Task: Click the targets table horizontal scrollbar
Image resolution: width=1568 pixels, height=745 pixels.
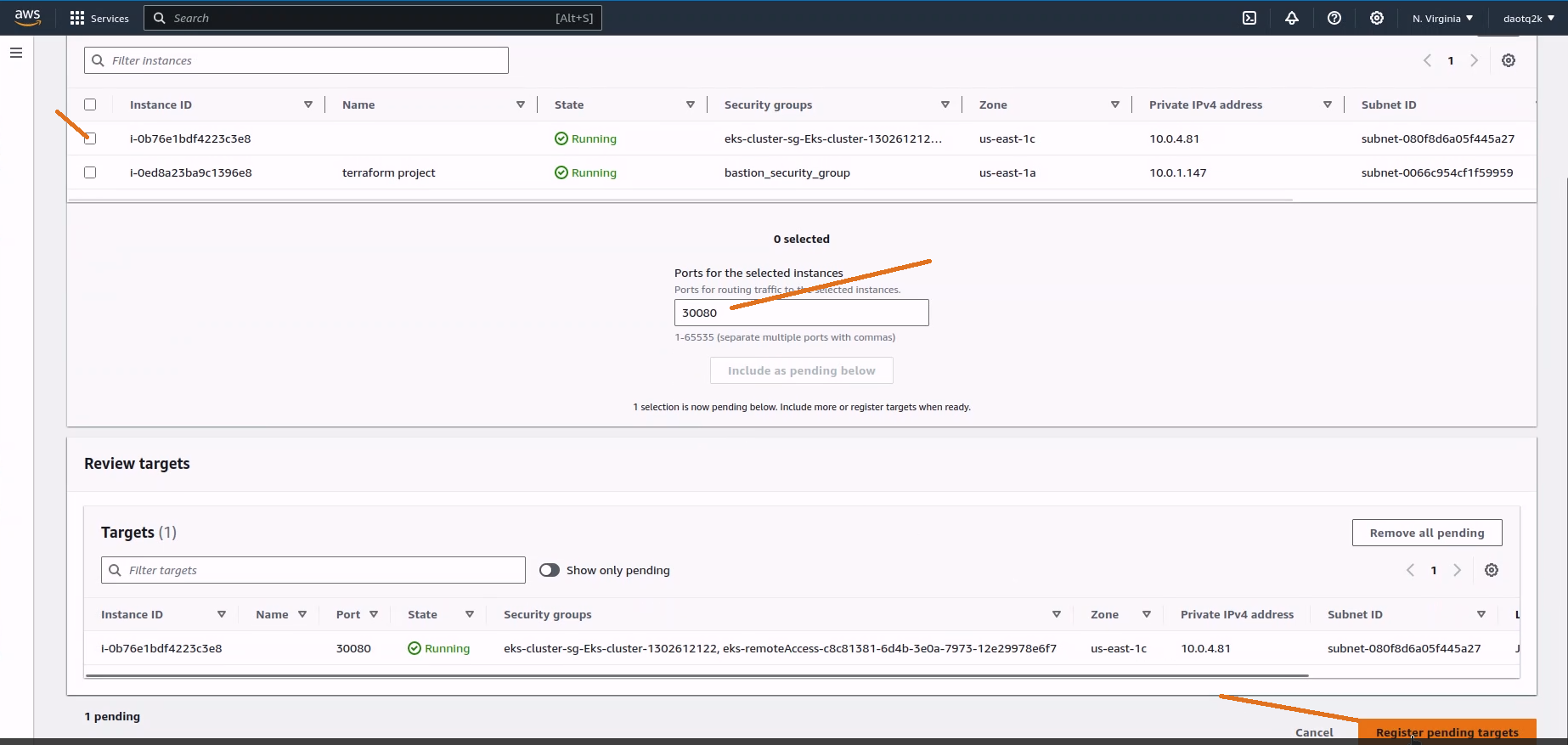Action: click(697, 676)
